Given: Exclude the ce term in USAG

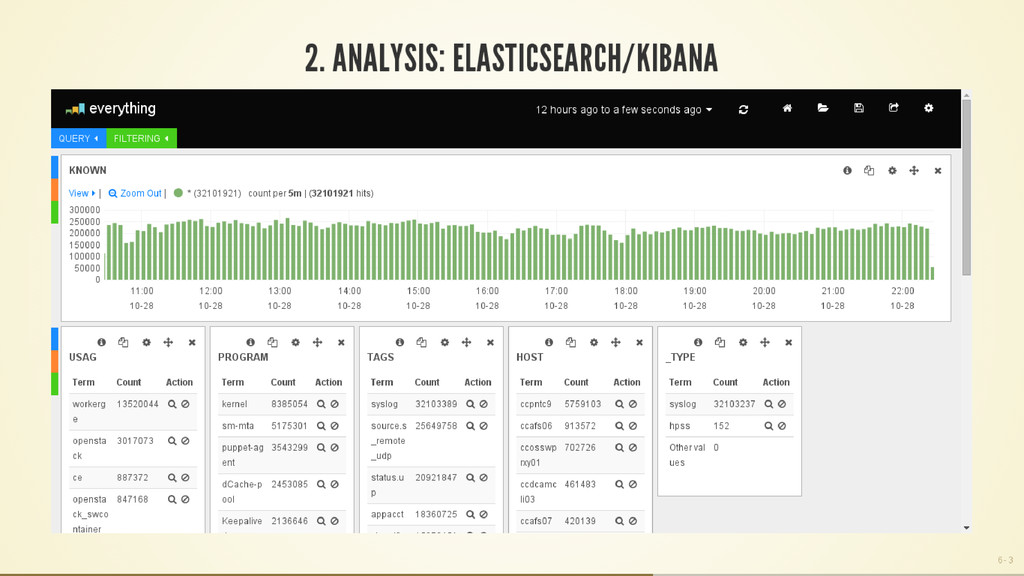Looking at the screenshot, I should (185, 478).
